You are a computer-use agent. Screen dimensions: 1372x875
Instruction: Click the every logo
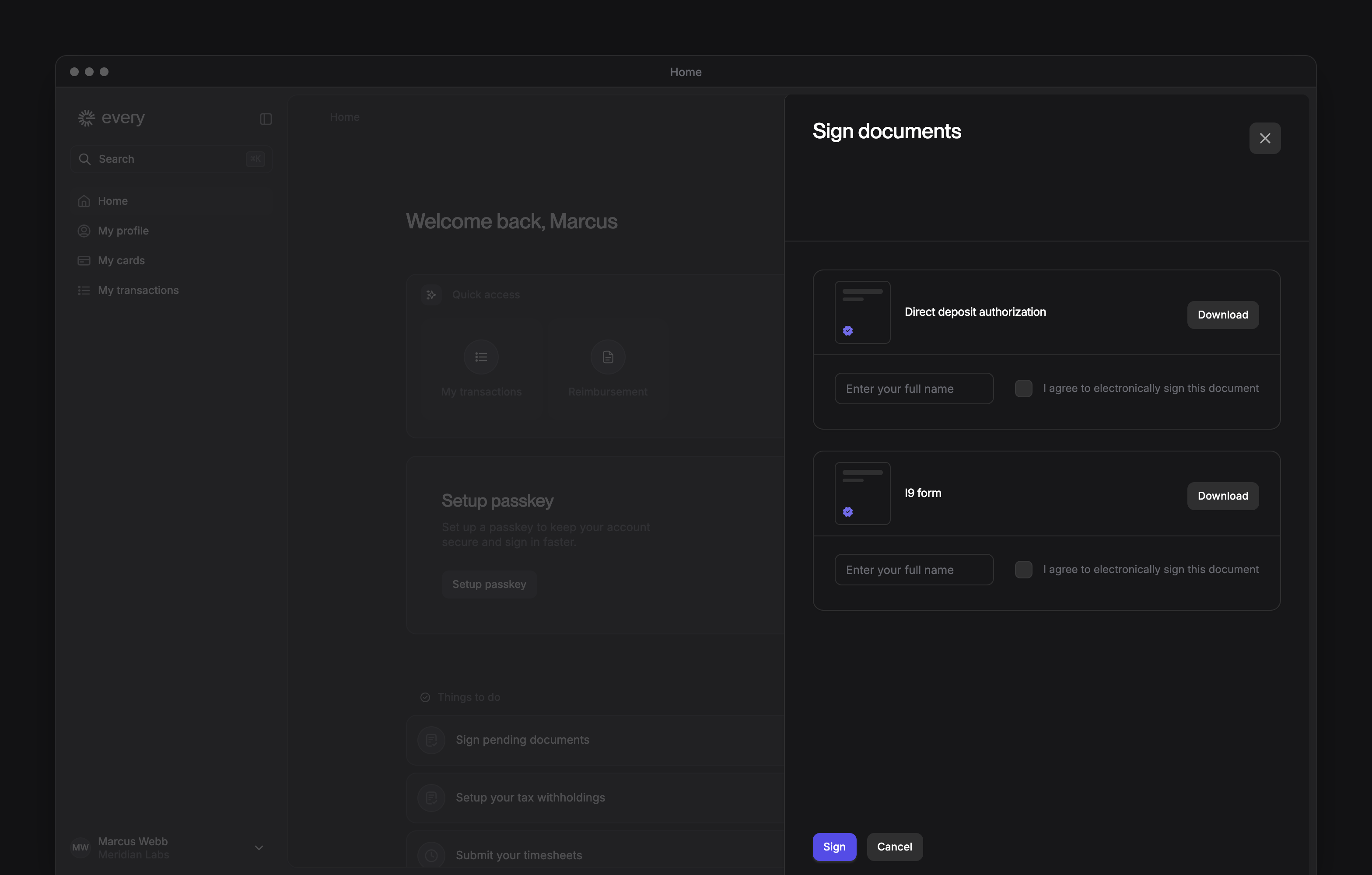point(111,118)
